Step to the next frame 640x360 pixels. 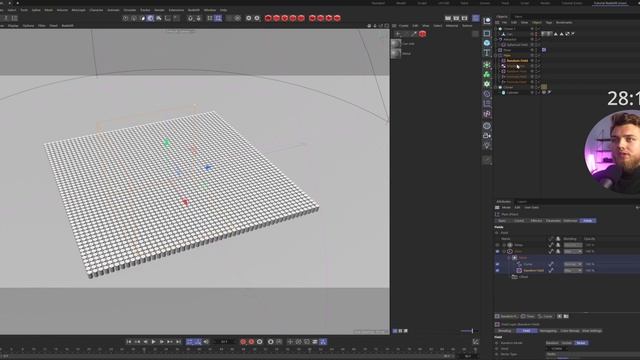coord(162,342)
